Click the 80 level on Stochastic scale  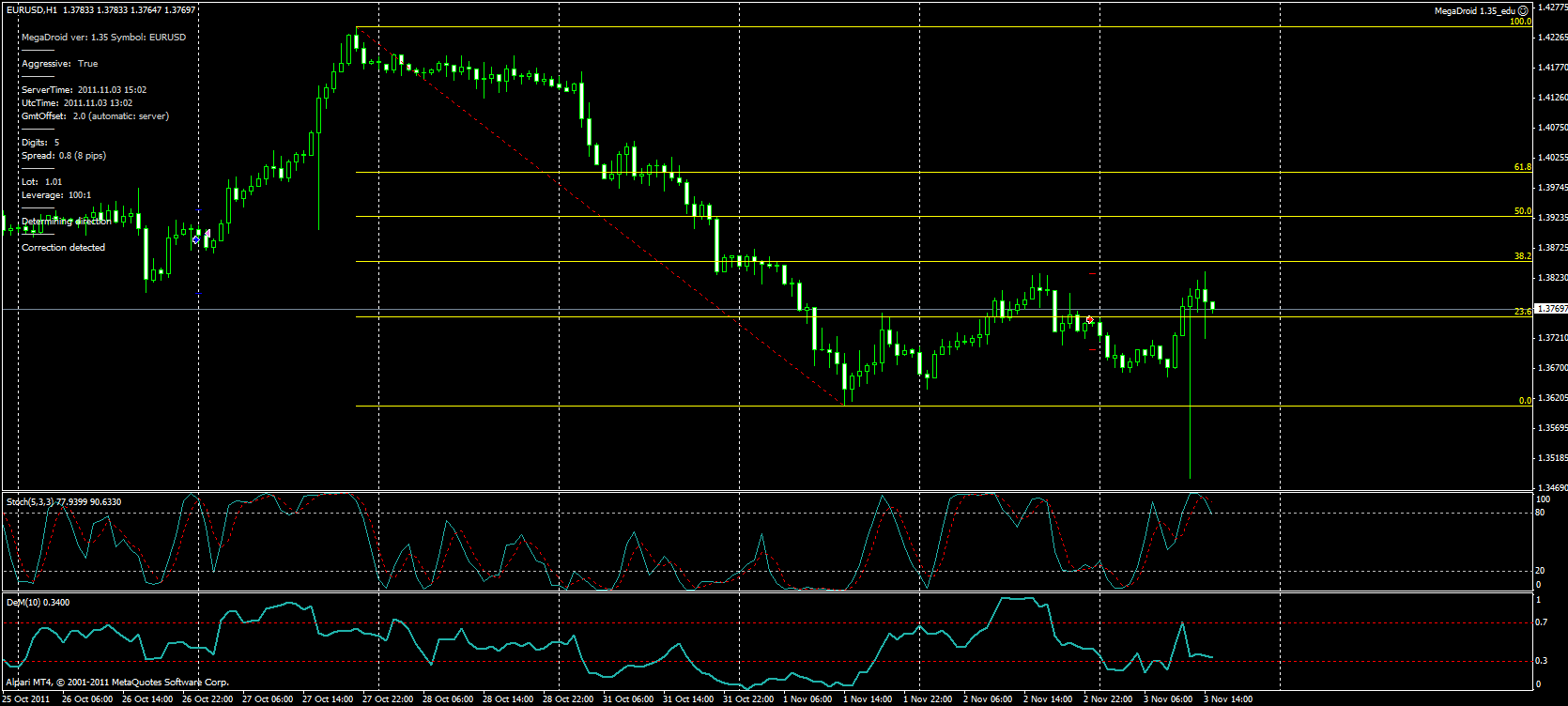coord(1541,513)
